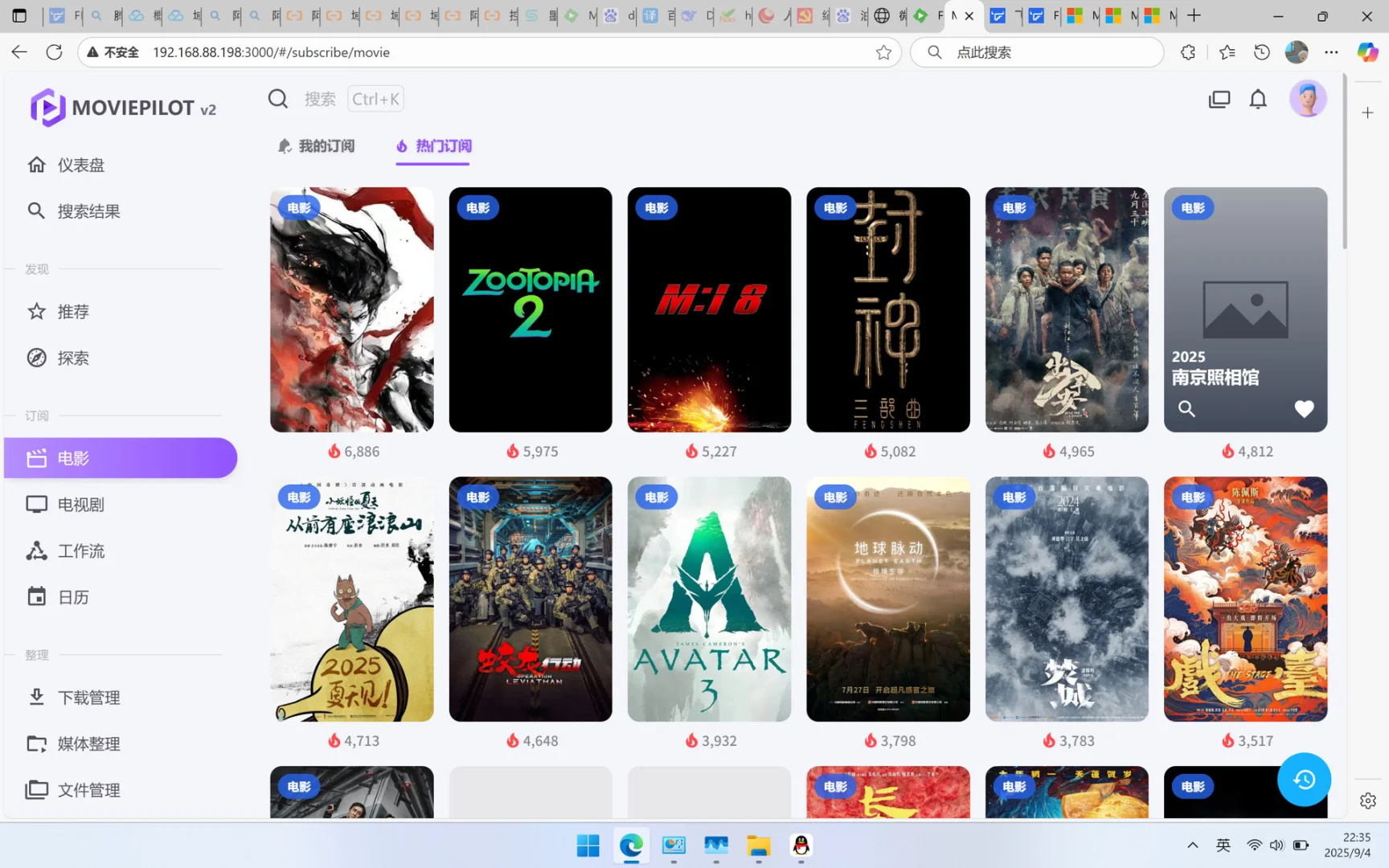
Task: Open the Windows Start menu
Action: click(588, 845)
